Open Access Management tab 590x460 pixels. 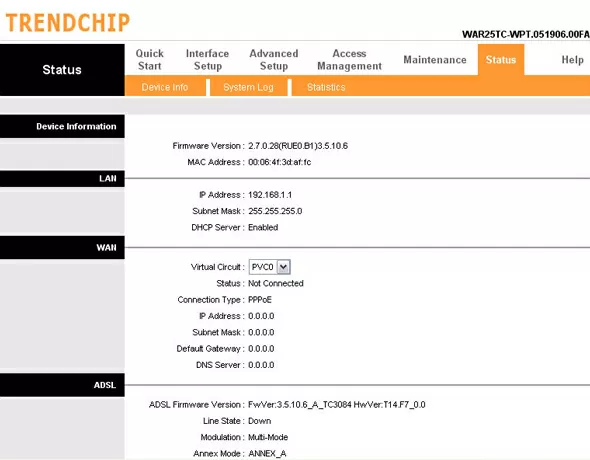pyautogui.click(x=349, y=60)
